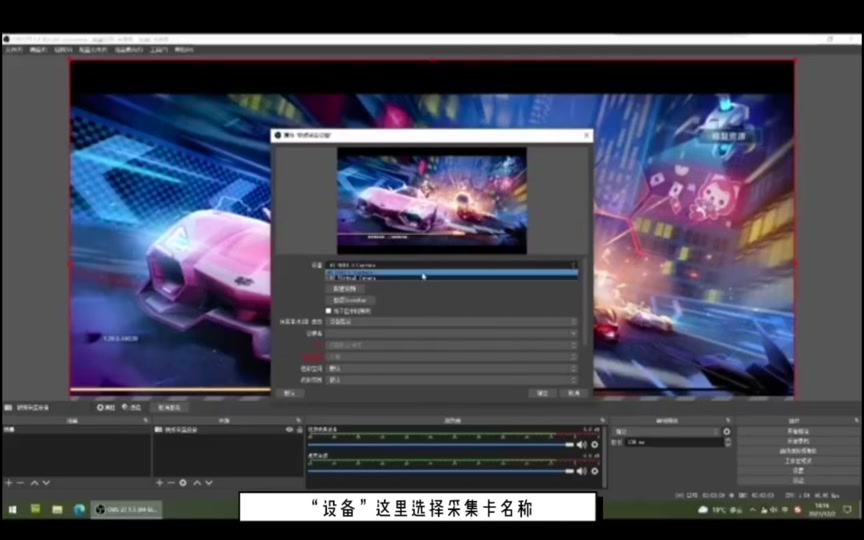Image resolution: width=864 pixels, height=540 pixels.
Task: Adjust second mixer channel volume slider
Action: pyautogui.click(x=441, y=471)
